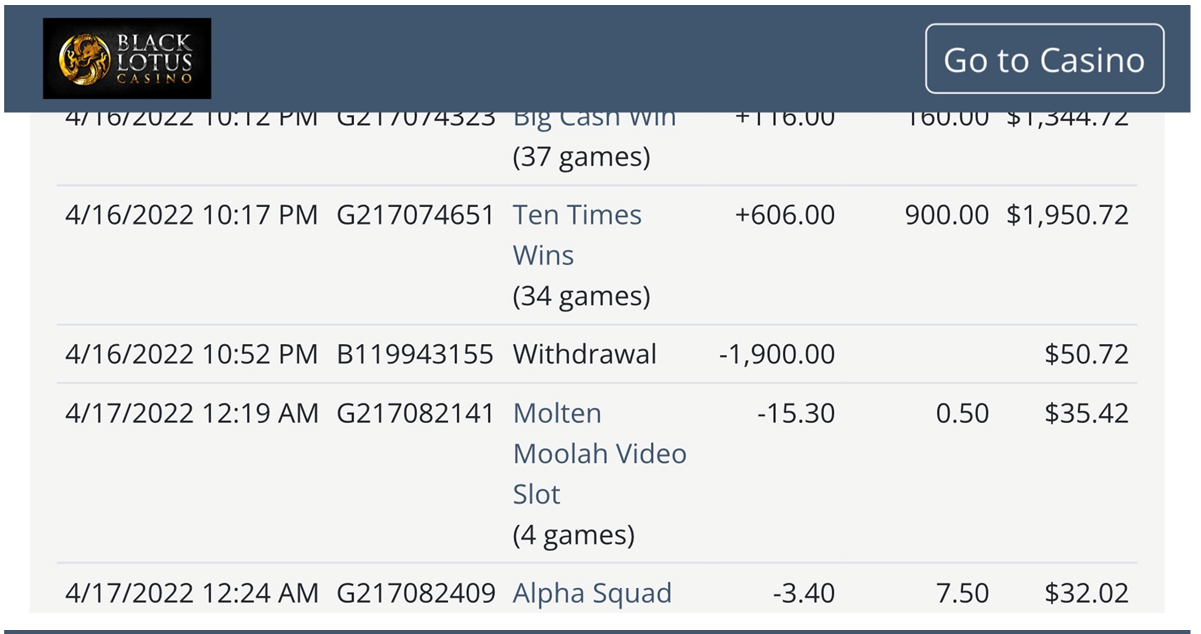Click the $50.72 balance after withdrawal
1201x634 pixels.
point(1086,354)
